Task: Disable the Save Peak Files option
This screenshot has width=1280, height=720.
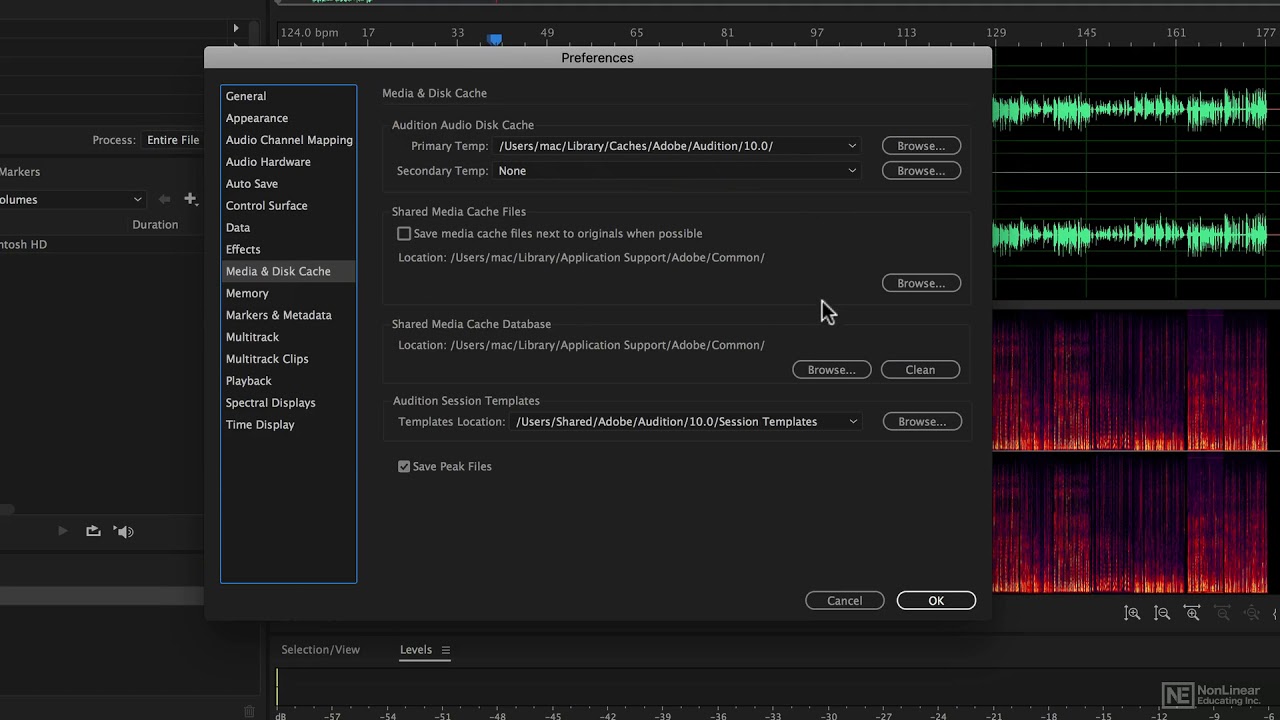Action: (x=404, y=466)
